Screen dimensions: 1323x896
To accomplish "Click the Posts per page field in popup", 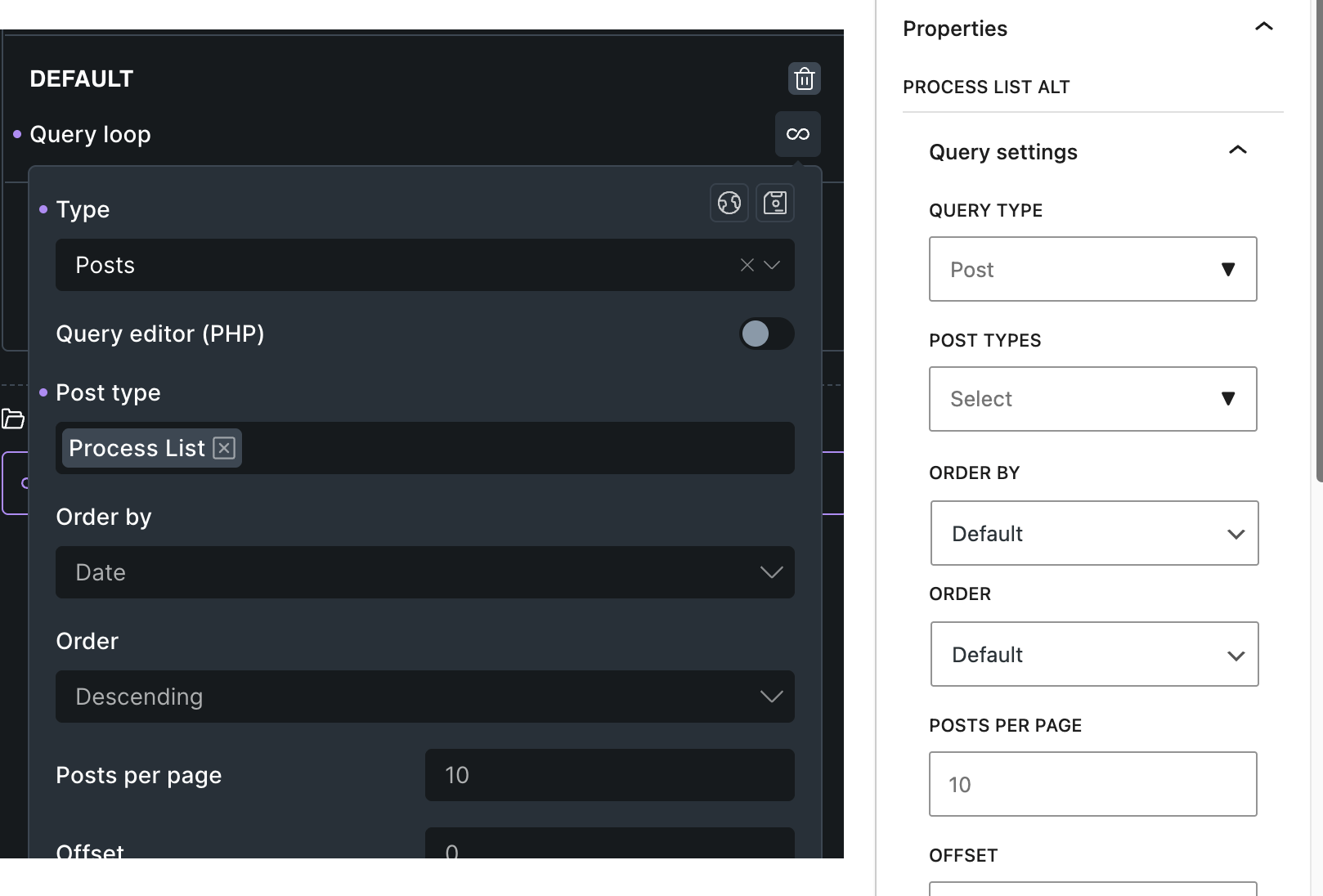I will pyautogui.click(x=609, y=775).
